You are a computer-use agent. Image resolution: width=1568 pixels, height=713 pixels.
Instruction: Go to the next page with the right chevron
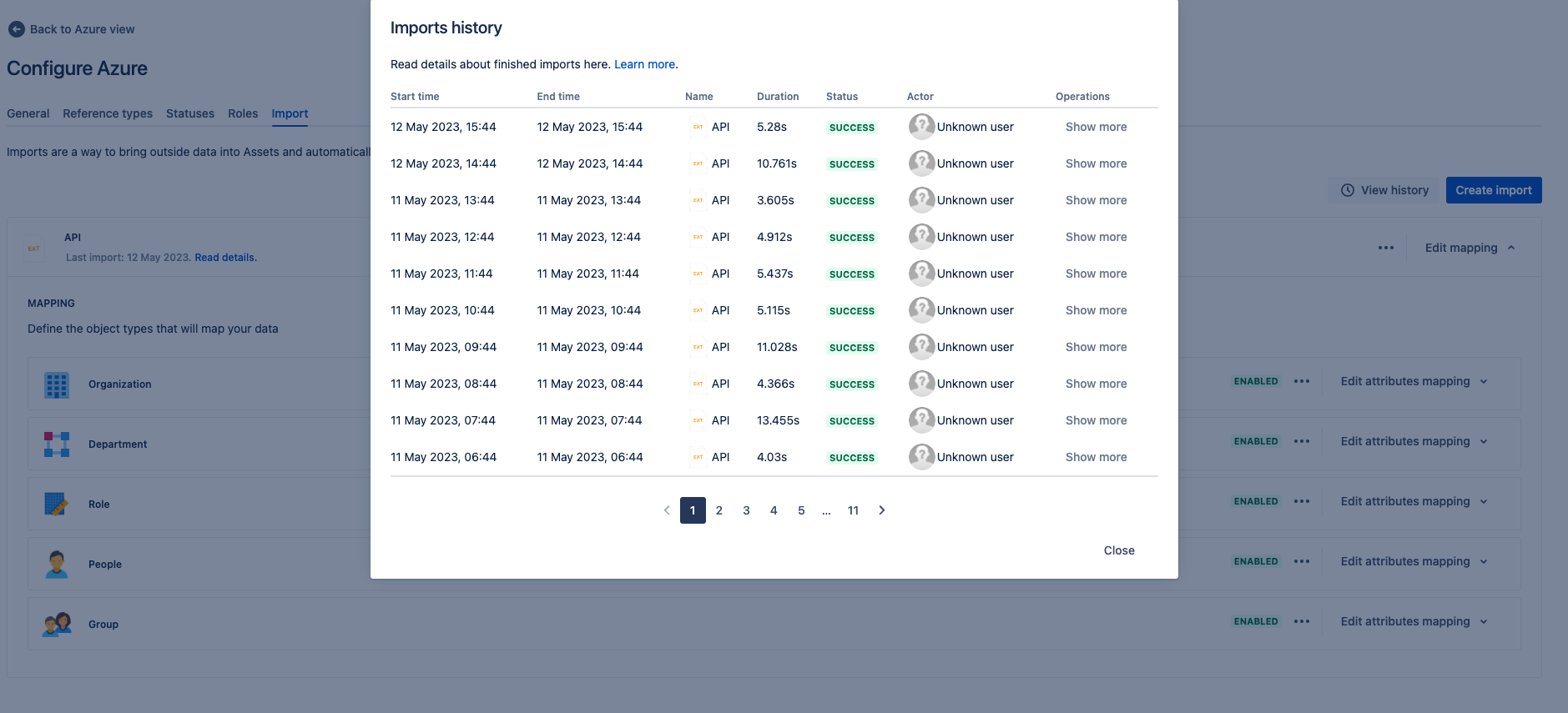(x=881, y=510)
